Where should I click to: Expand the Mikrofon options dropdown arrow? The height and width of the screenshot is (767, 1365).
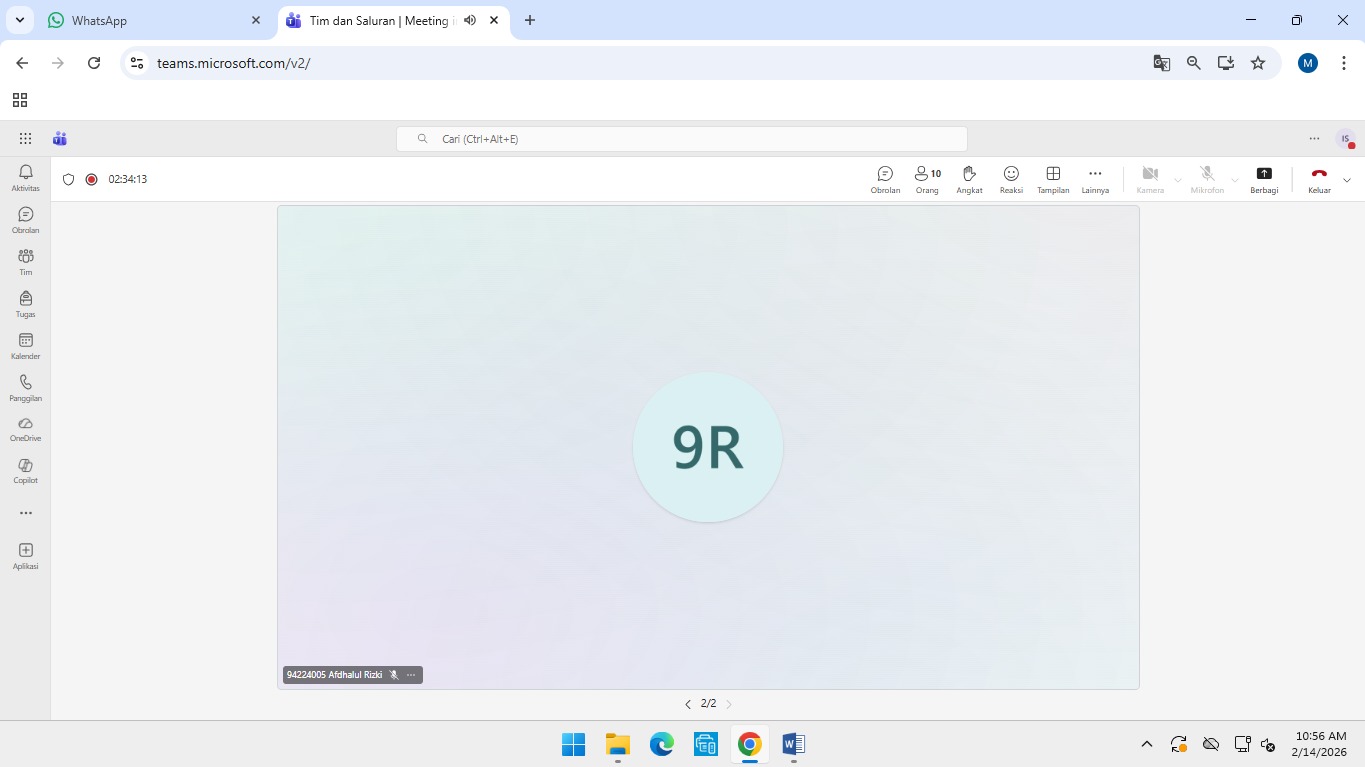click(x=1235, y=181)
